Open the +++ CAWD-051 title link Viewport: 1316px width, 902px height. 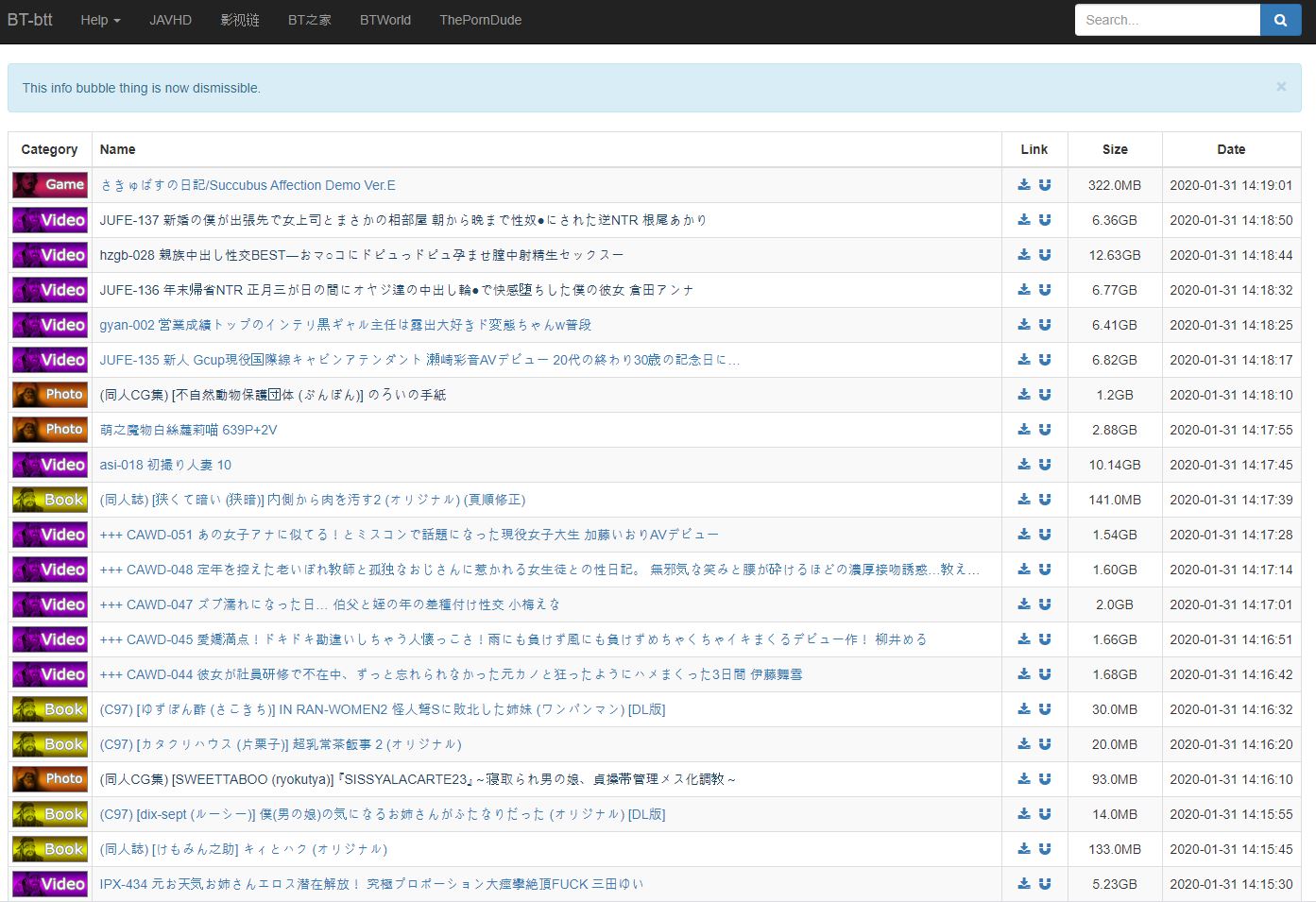(409, 535)
